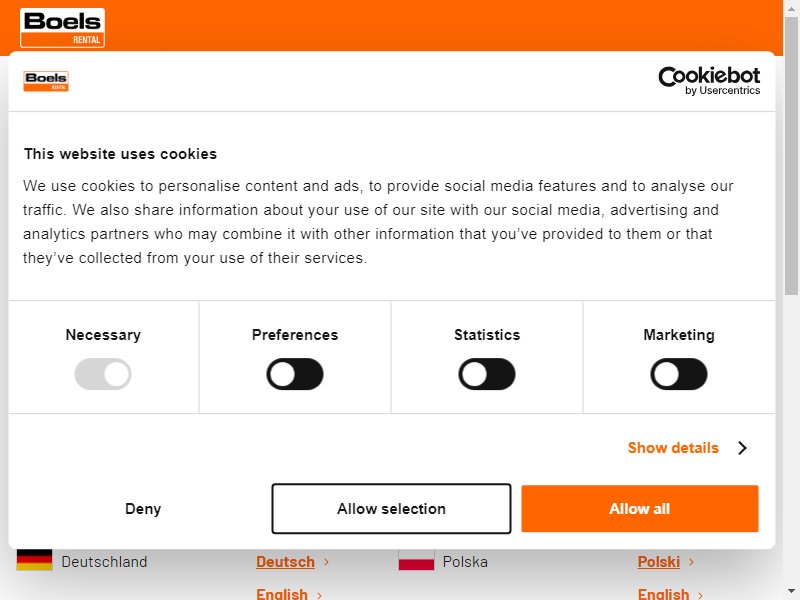Click the orange Allow all button
Screen dimensions: 800x600
[x=640, y=509]
